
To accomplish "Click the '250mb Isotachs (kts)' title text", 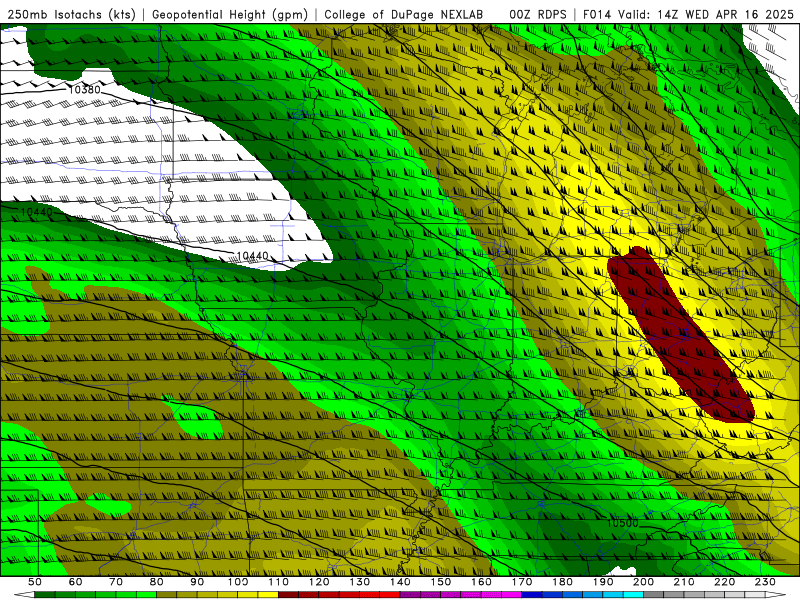I will (x=71, y=14).
